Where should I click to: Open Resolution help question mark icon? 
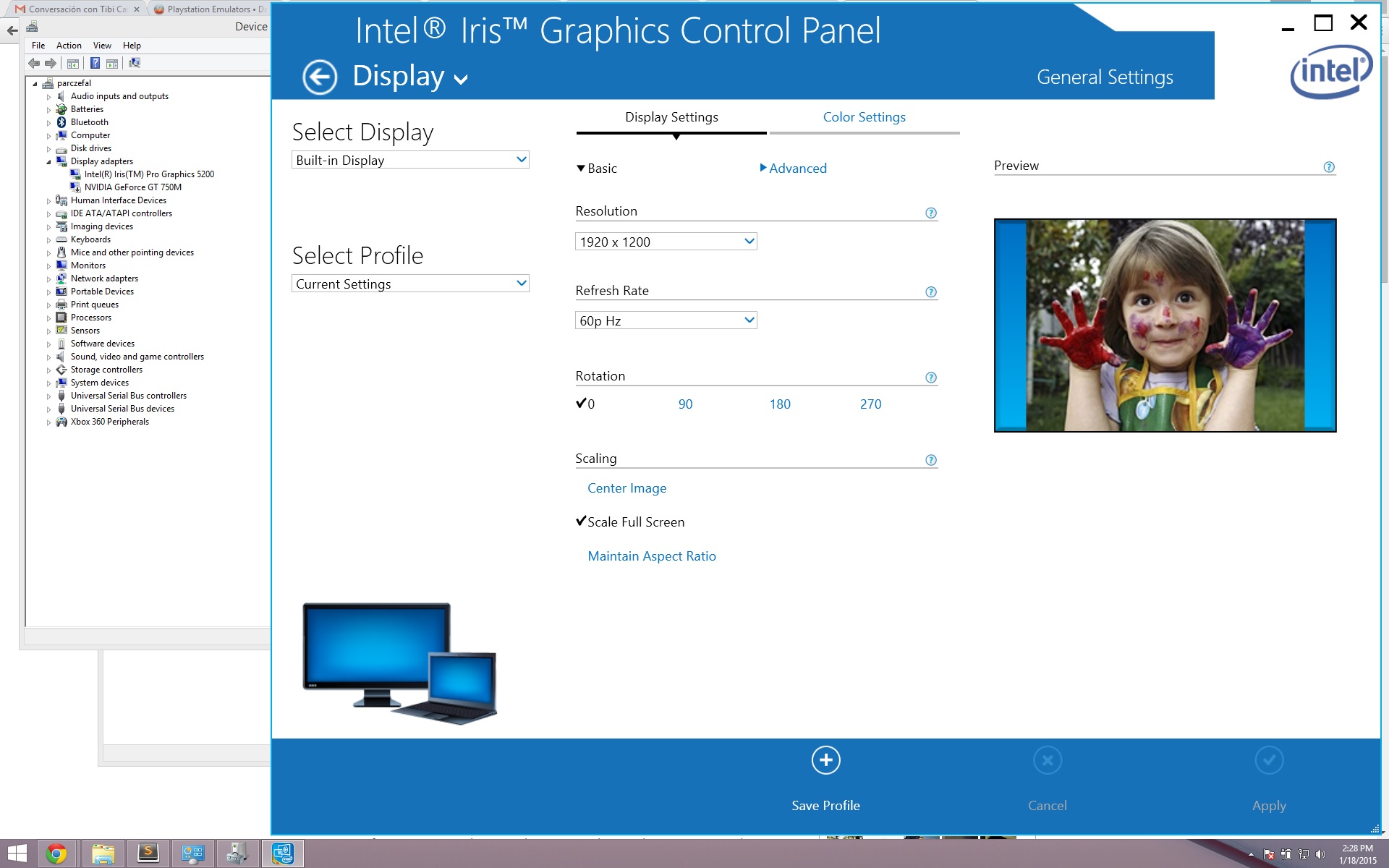pyautogui.click(x=931, y=213)
